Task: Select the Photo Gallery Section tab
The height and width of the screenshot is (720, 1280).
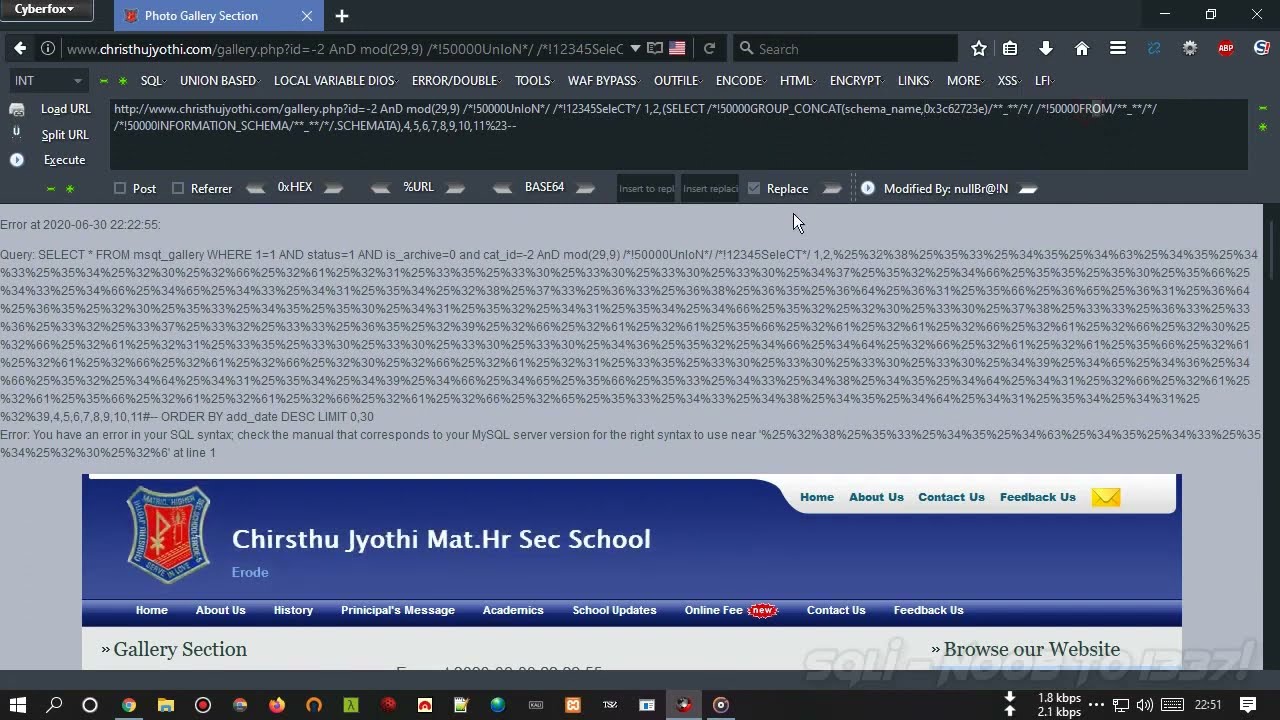Action: (x=218, y=16)
